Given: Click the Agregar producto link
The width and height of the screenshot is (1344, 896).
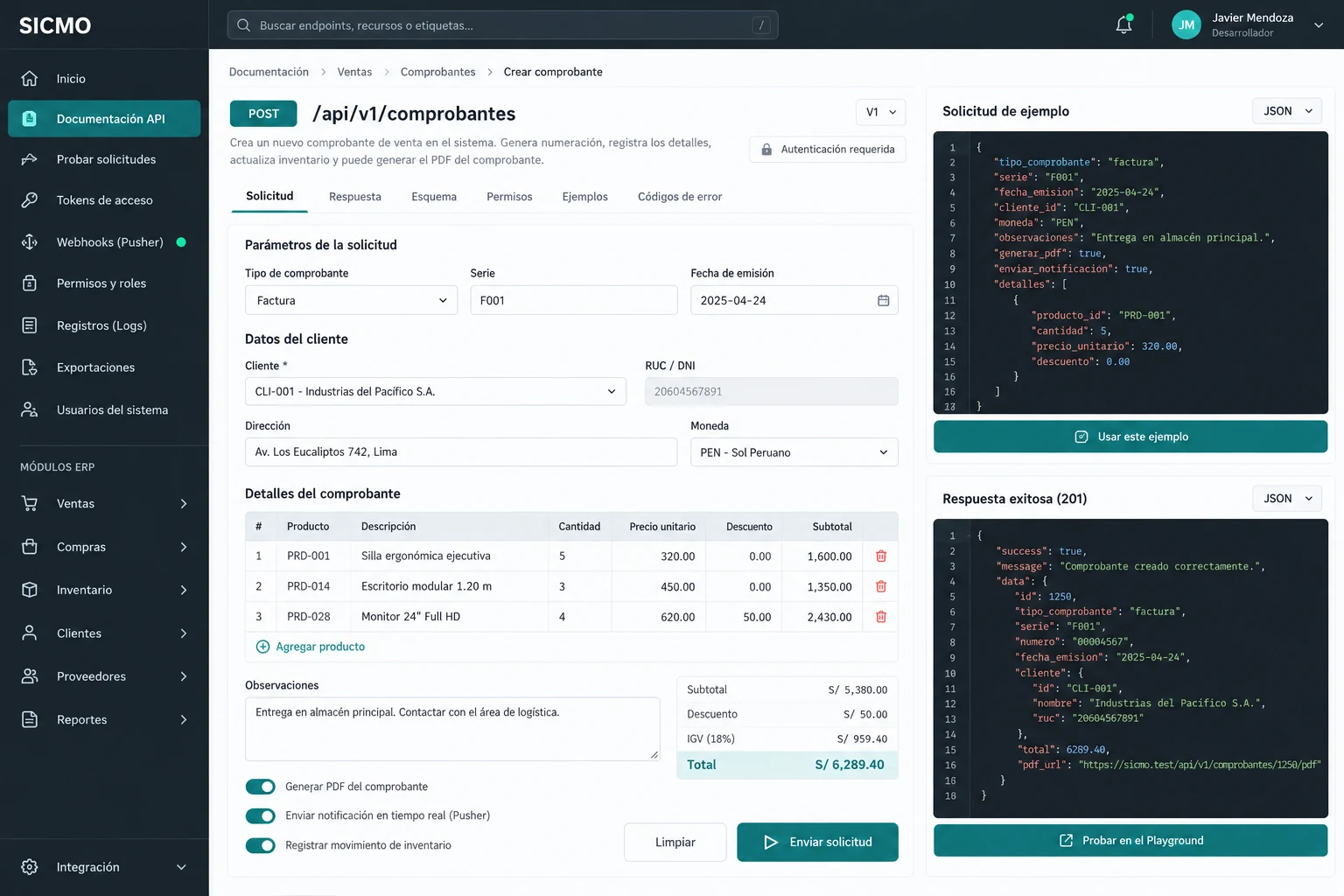Looking at the screenshot, I should tap(311, 647).
